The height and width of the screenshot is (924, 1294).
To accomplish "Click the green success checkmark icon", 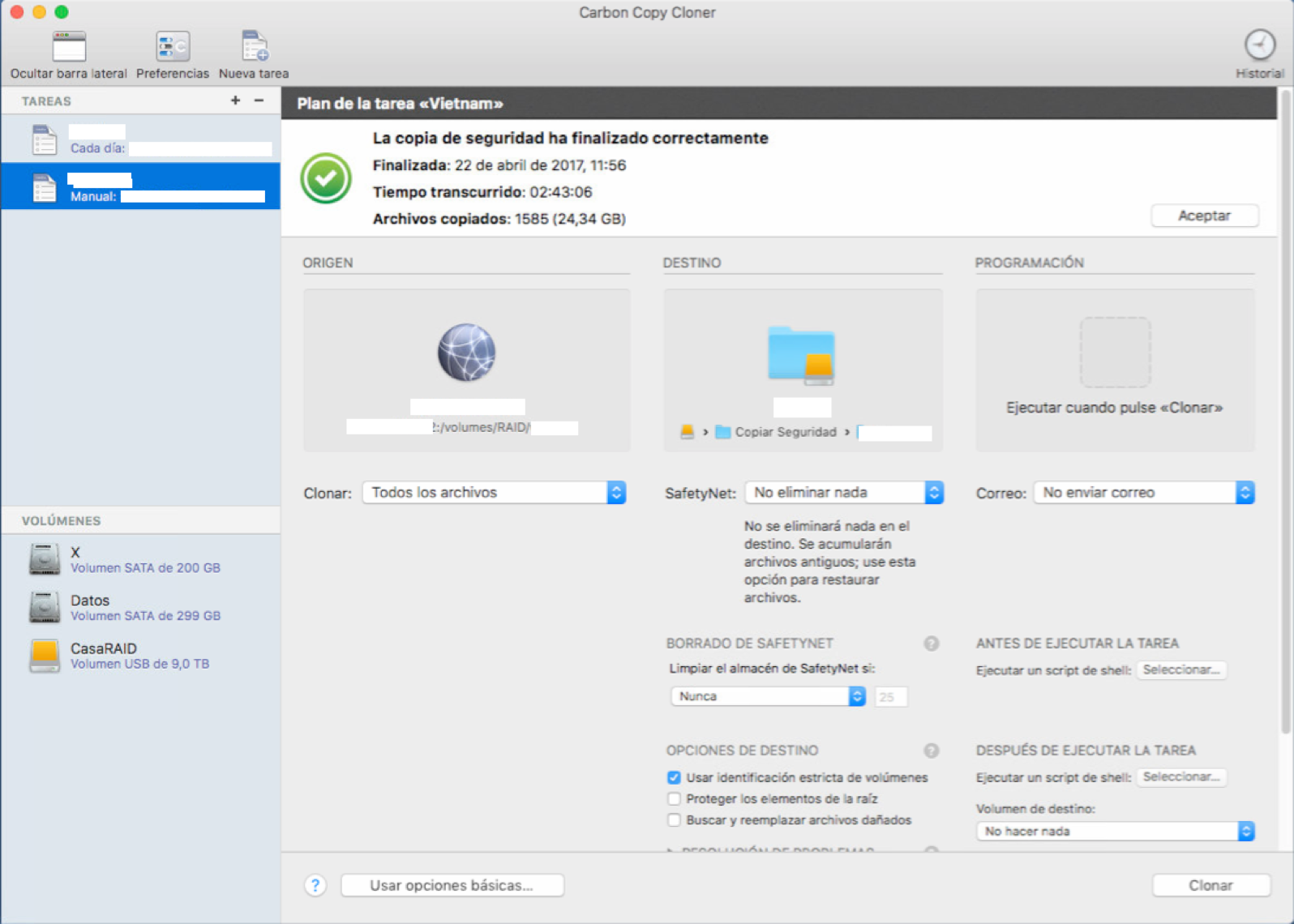I will click(326, 178).
